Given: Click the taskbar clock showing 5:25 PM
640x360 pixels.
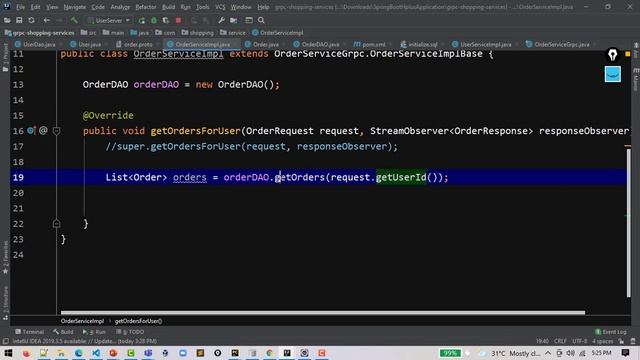Looking at the screenshot, I should pos(601,353).
